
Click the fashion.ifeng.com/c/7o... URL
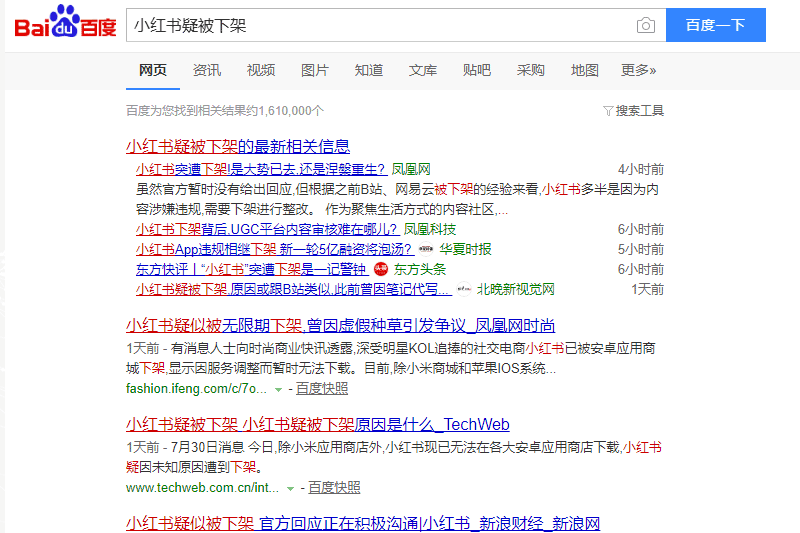pyautogui.click(x=196, y=389)
